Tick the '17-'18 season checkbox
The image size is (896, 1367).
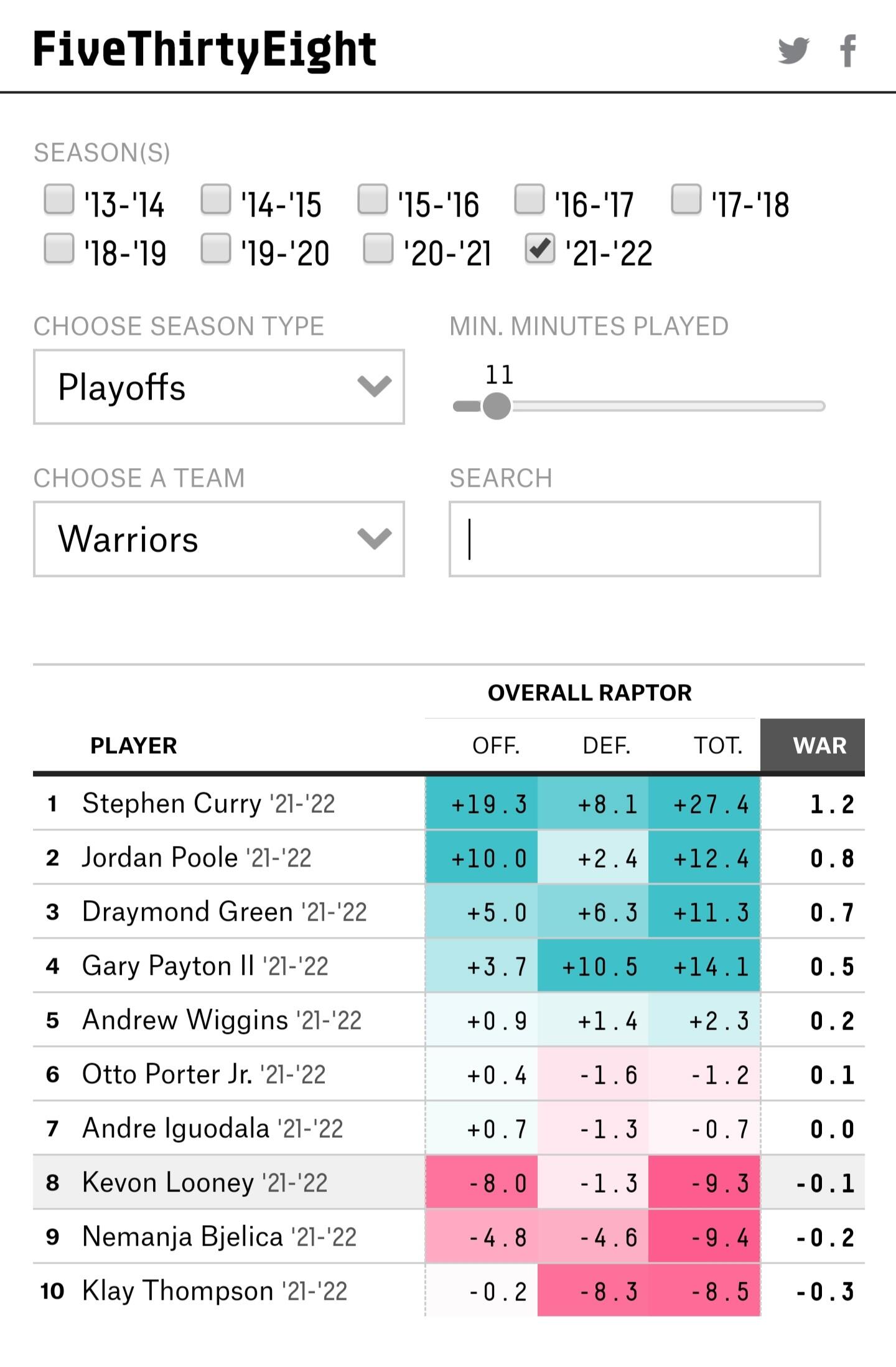point(686,200)
